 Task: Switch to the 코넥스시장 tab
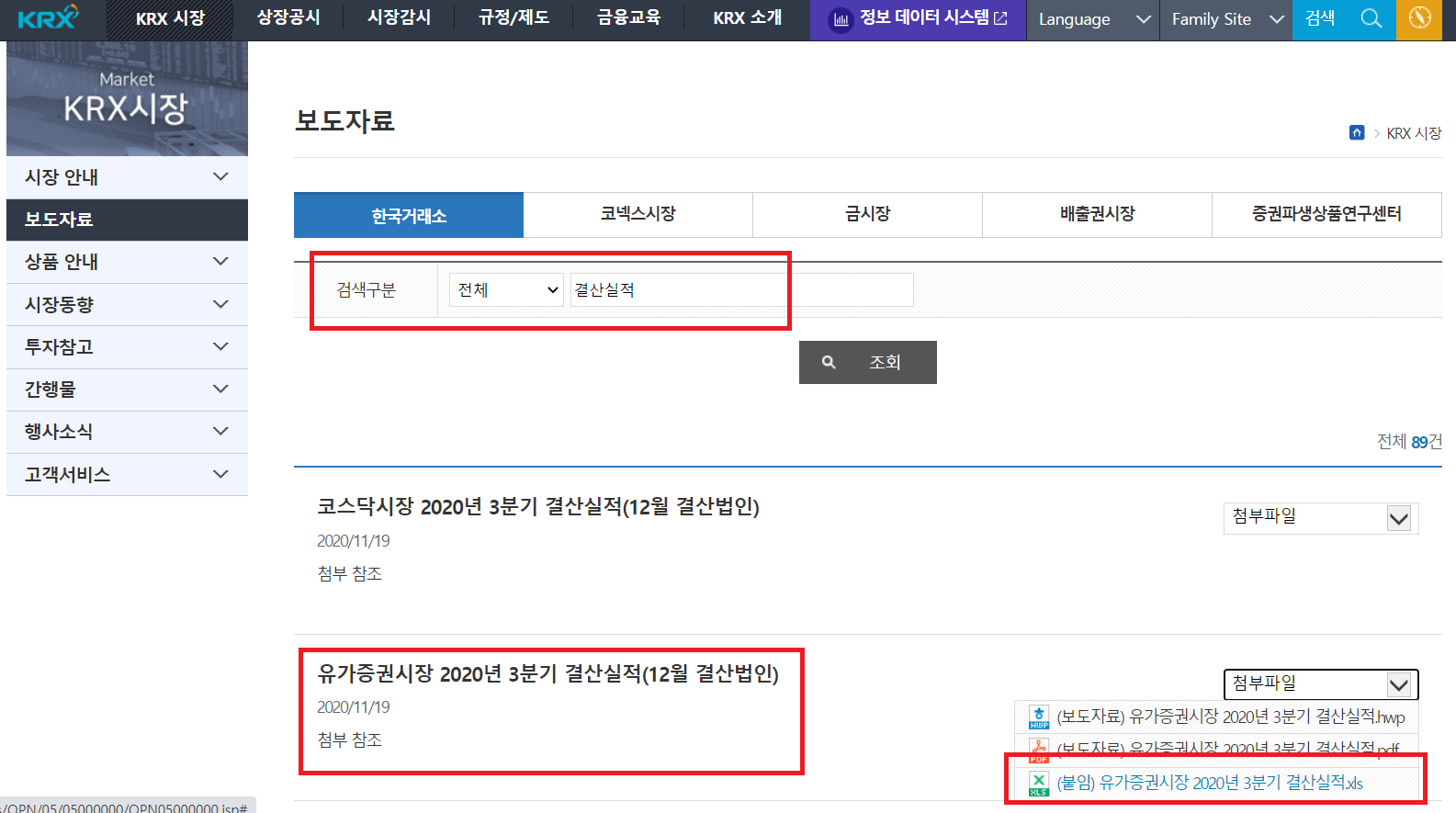coord(638,215)
